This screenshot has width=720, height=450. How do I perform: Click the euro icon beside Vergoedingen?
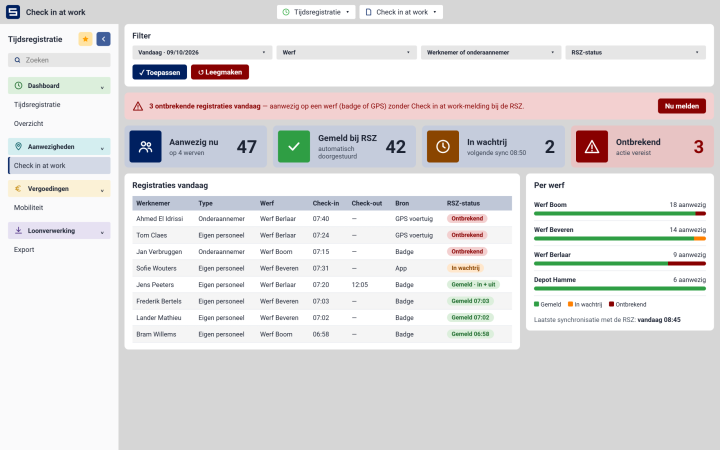pos(18,188)
